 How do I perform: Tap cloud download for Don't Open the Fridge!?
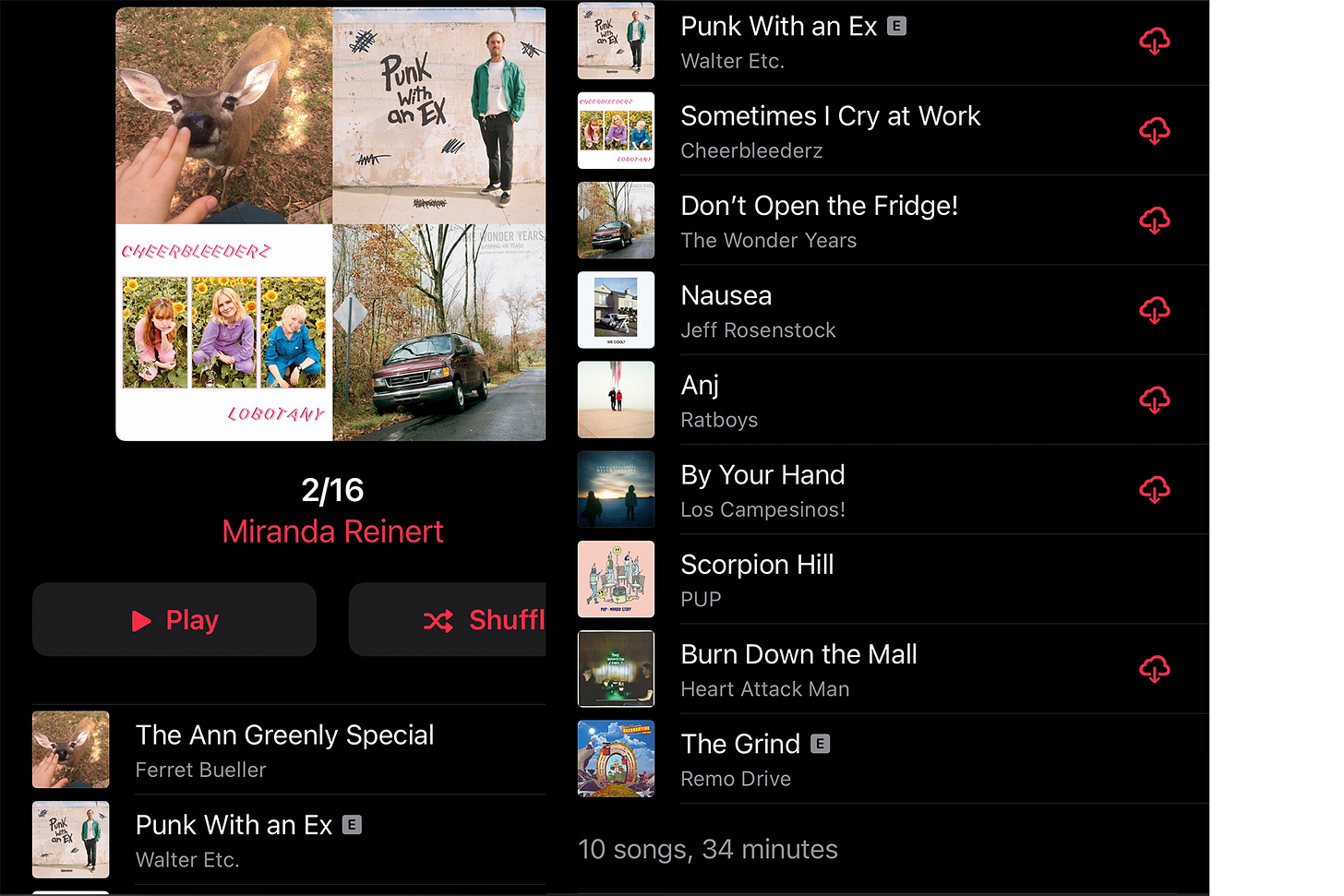1154,221
